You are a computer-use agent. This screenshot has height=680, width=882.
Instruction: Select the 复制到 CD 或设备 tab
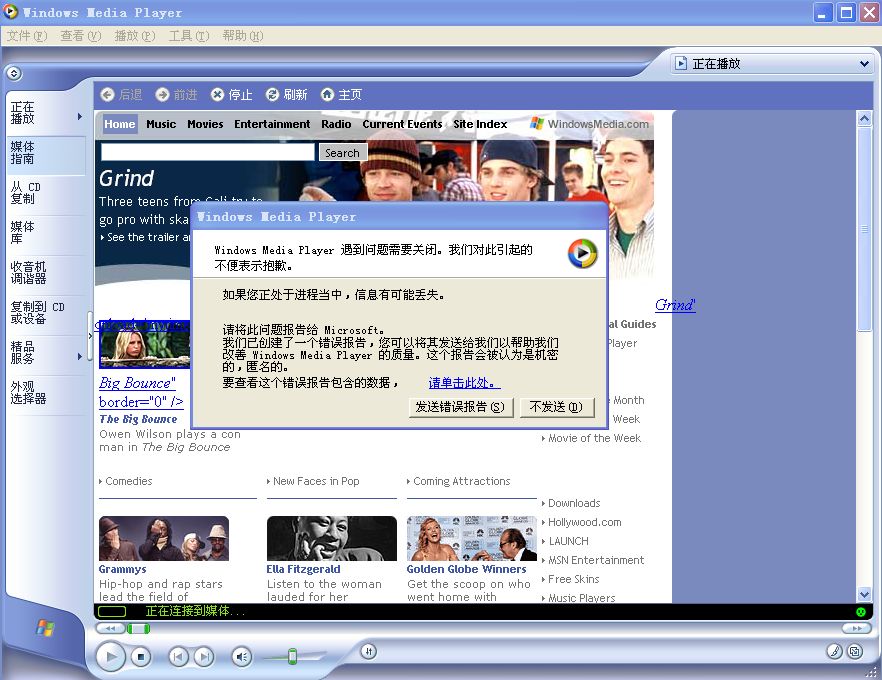pos(46,313)
